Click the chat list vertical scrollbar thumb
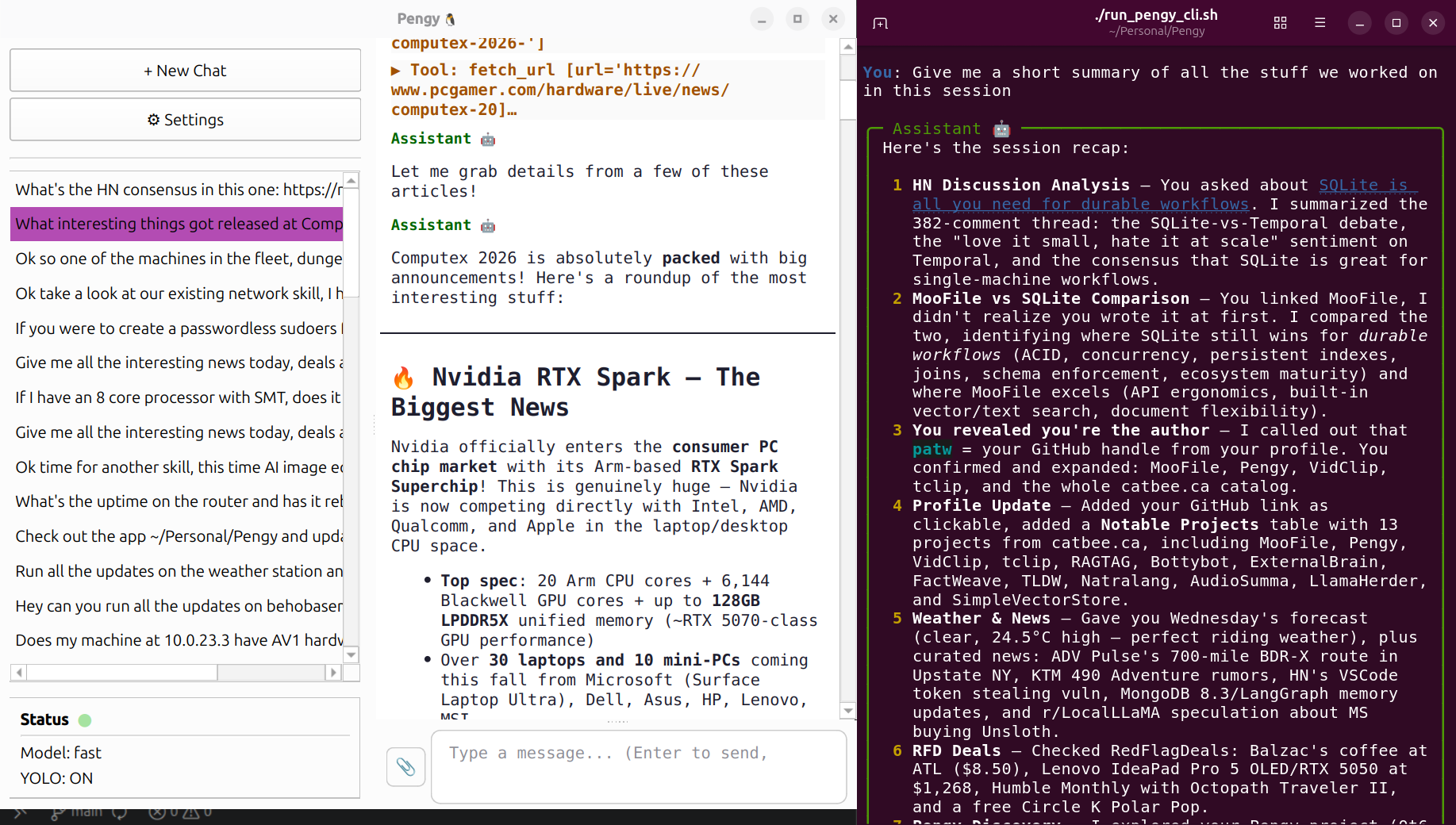 point(351,243)
